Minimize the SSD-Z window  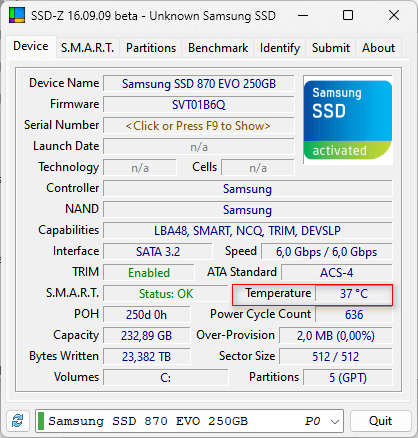[303, 15]
